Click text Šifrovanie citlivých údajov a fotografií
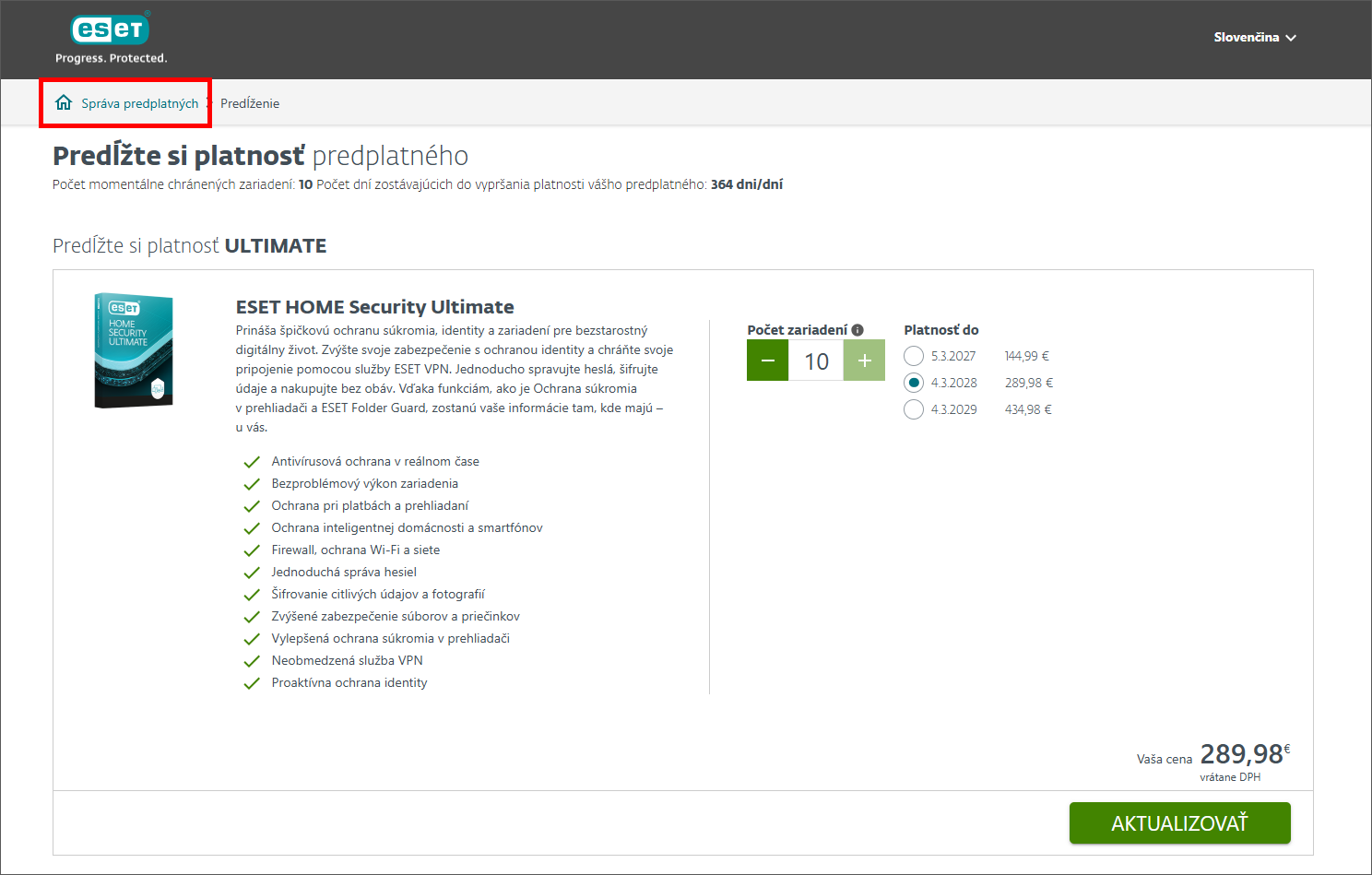1372x875 pixels. pyautogui.click(x=378, y=594)
